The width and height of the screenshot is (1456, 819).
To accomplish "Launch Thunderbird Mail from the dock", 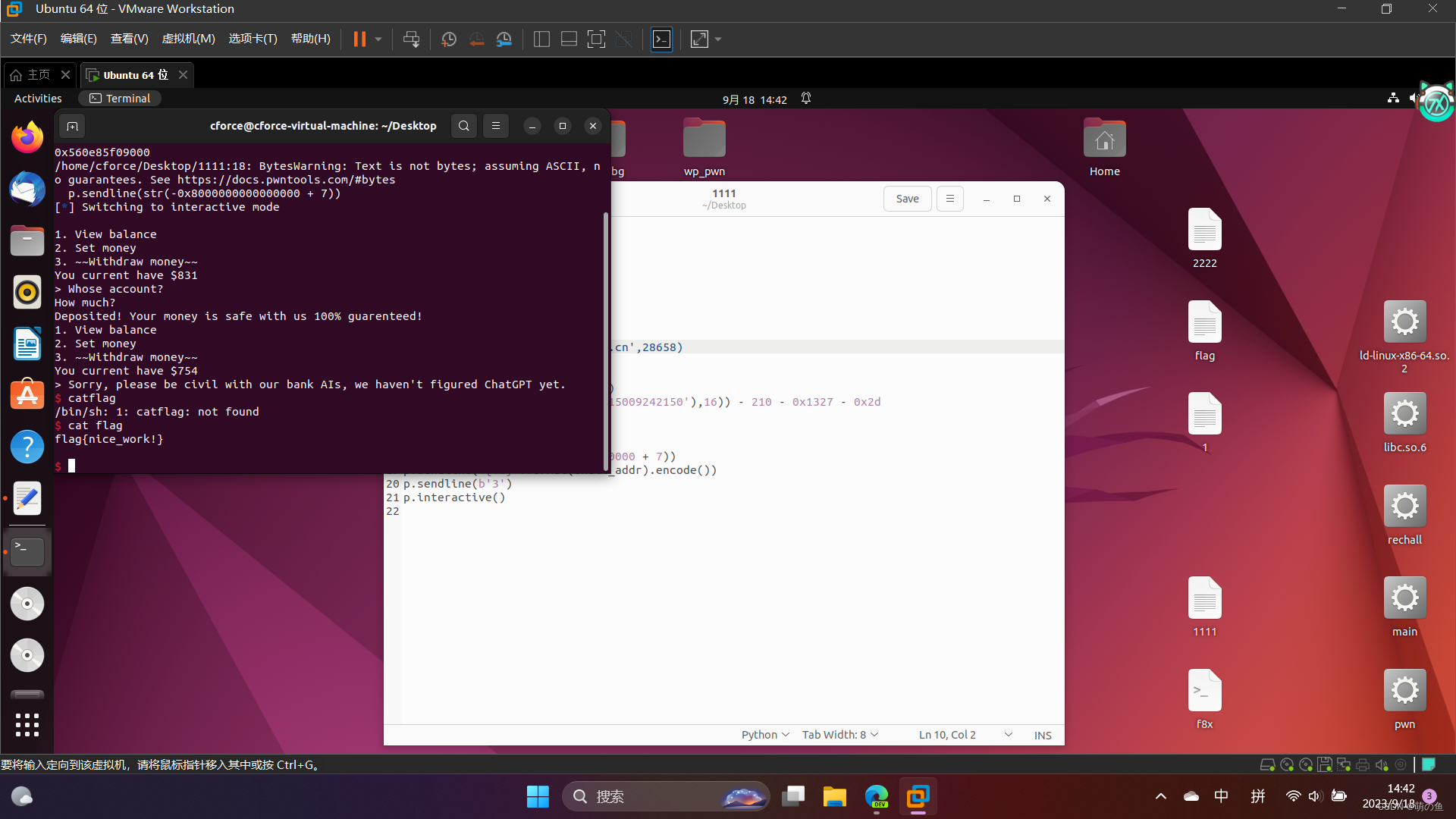I will pyautogui.click(x=27, y=189).
